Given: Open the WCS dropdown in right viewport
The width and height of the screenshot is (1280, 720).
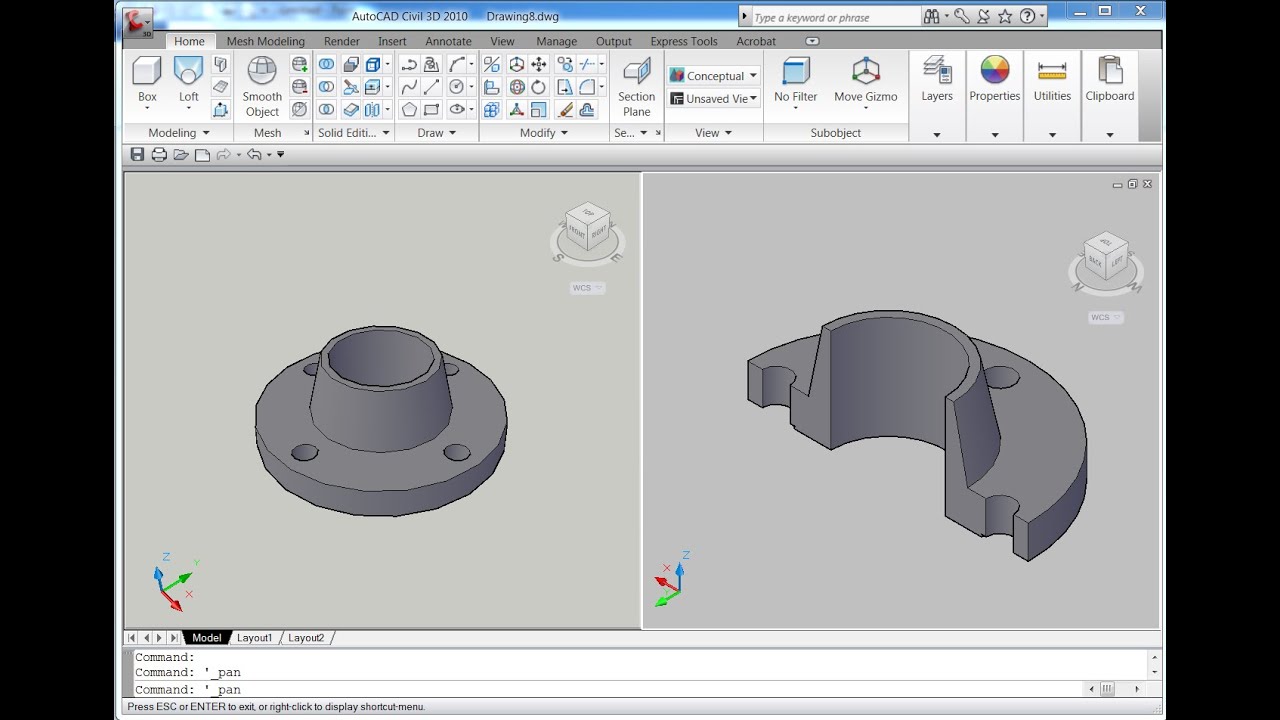Looking at the screenshot, I should coord(1106,318).
